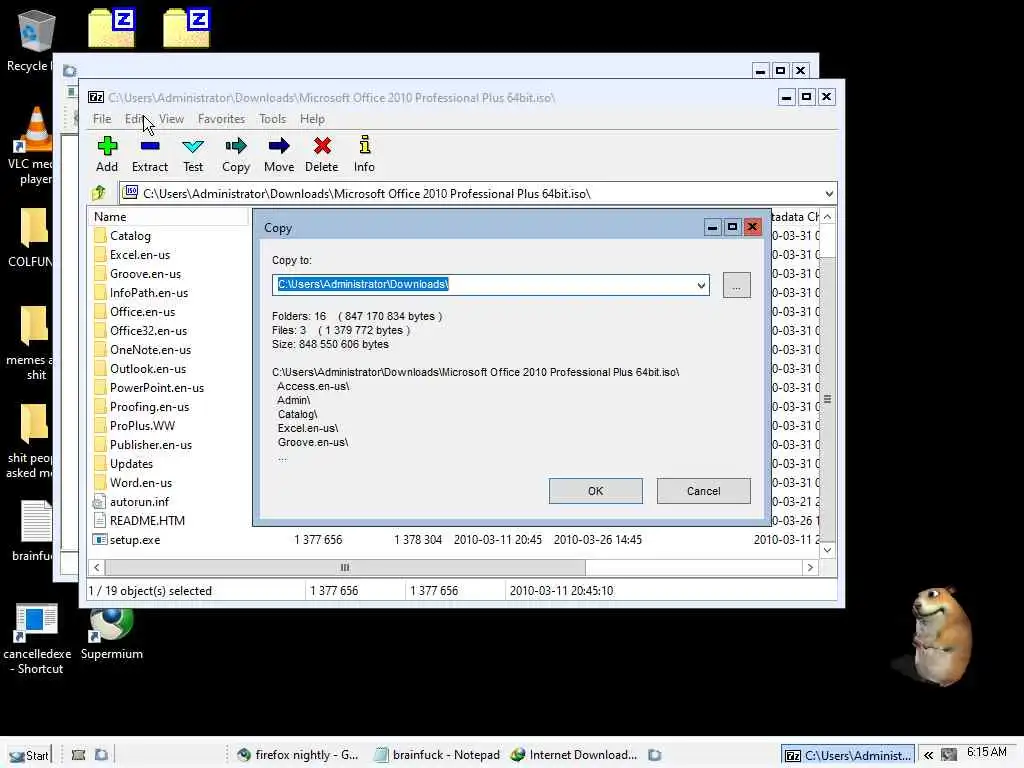Switch to brainfuck Notepad taskbar item
This screenshot has height=768, width=1024.
[438, 755]
